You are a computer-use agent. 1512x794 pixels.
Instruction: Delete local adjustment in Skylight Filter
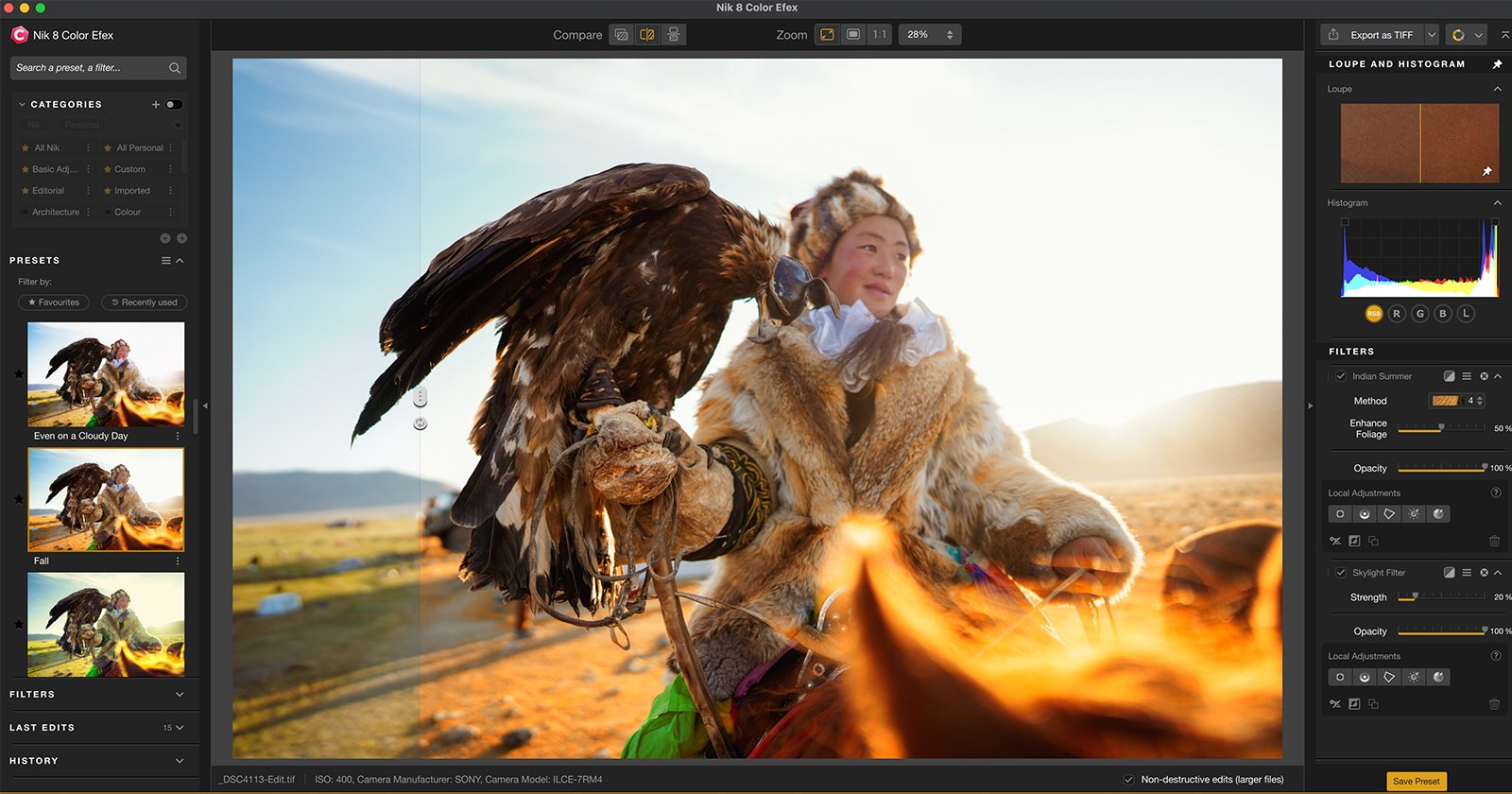(1494, 704)
